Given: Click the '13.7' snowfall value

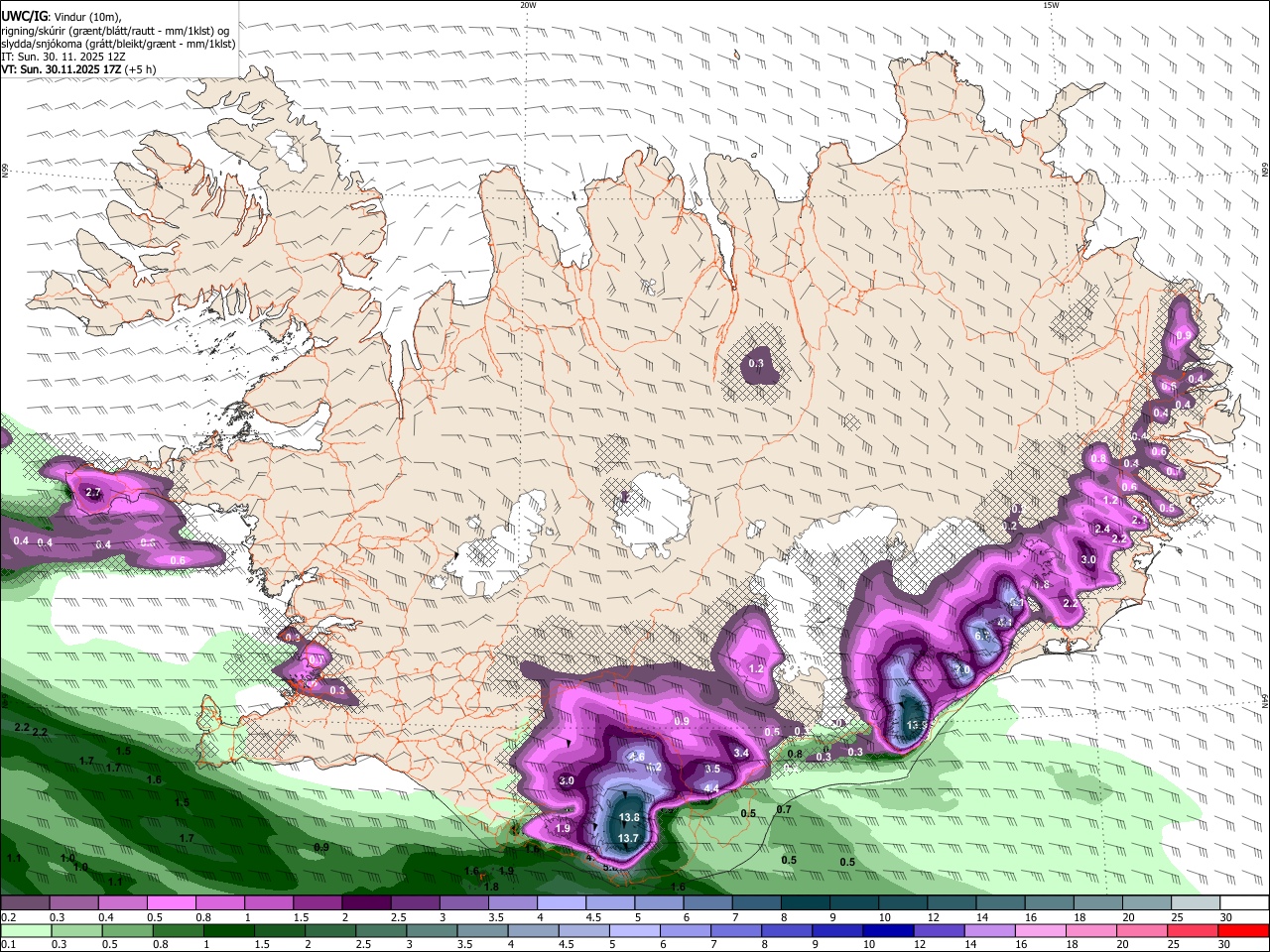Looking at the screenshot, I should point(628,839).
